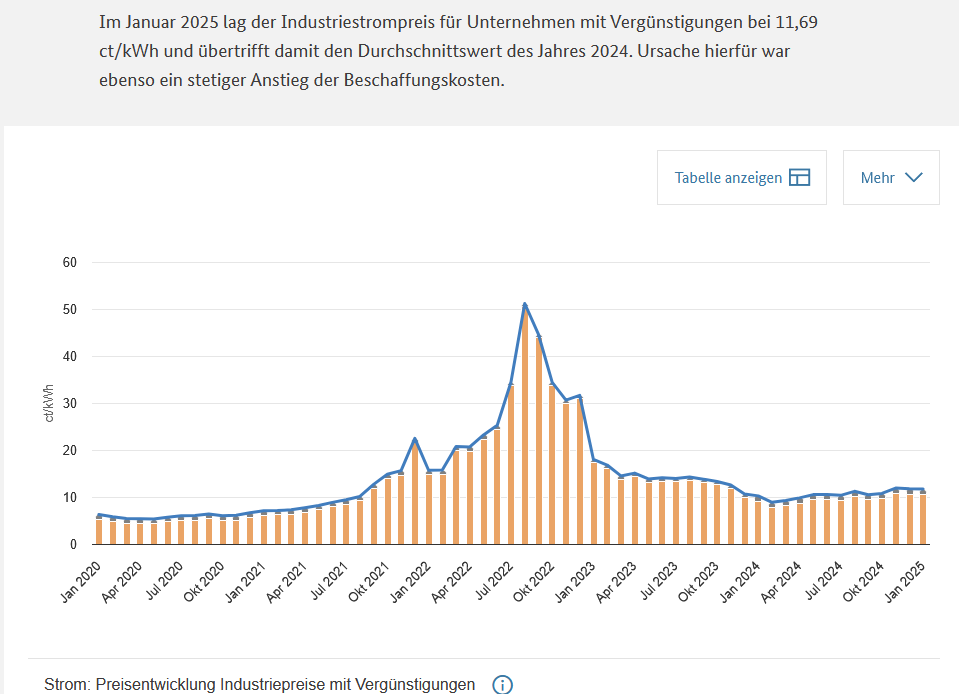Click the x-axis label "Okt 2022"
Screen dimensions: 959x694
[535, 582]
